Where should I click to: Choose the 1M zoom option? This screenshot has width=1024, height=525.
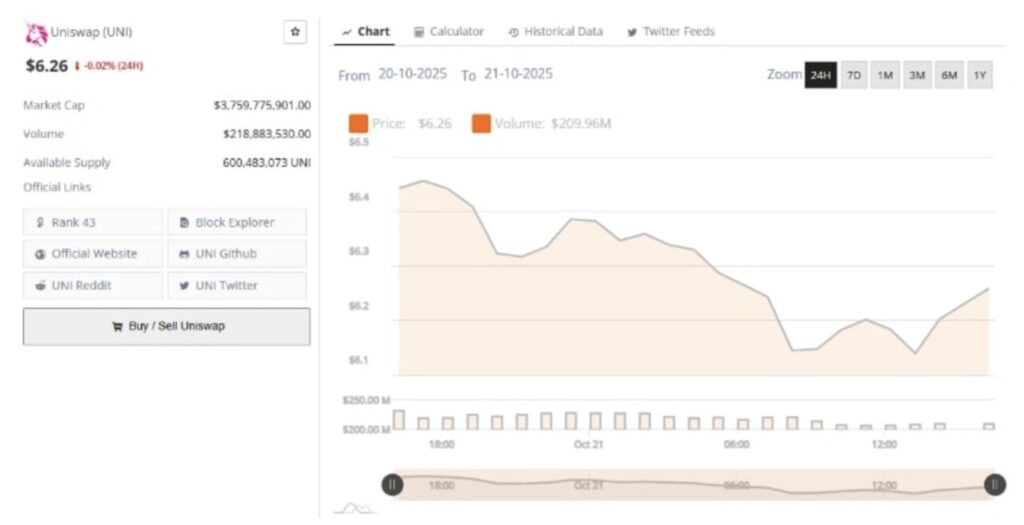tap(885, 75)
